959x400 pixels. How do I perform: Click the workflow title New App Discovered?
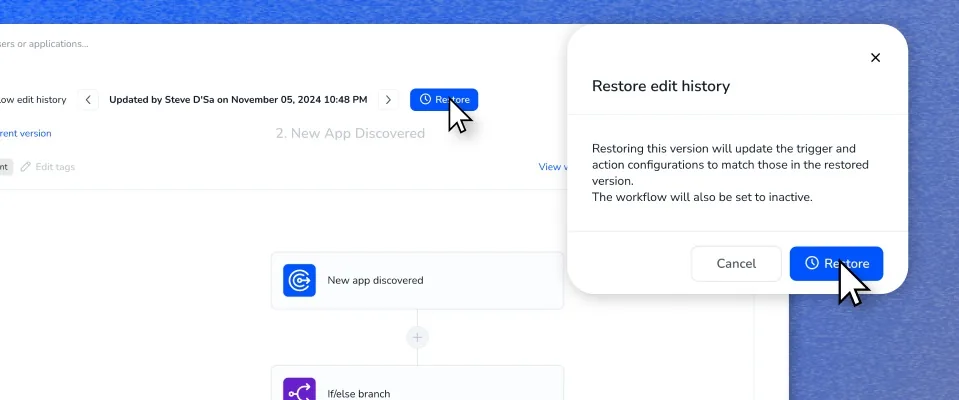click(350, 133)
